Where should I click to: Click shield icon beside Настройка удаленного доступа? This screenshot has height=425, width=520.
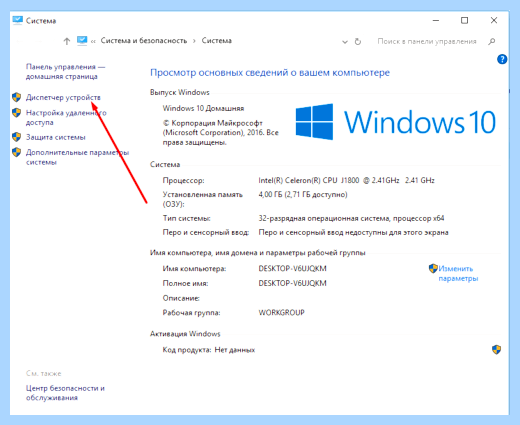16,113
